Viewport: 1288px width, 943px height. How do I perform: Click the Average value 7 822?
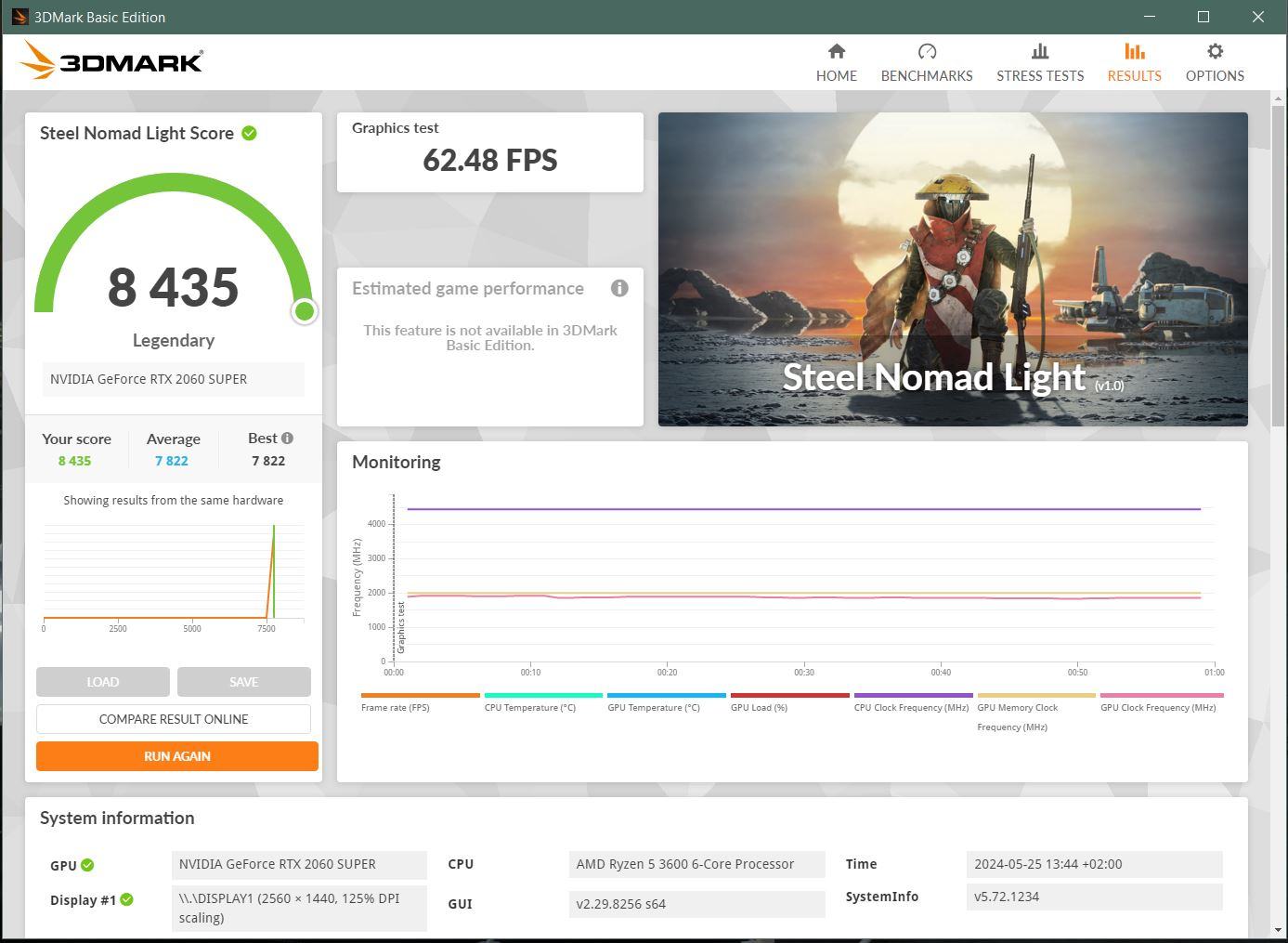(172, 461)
